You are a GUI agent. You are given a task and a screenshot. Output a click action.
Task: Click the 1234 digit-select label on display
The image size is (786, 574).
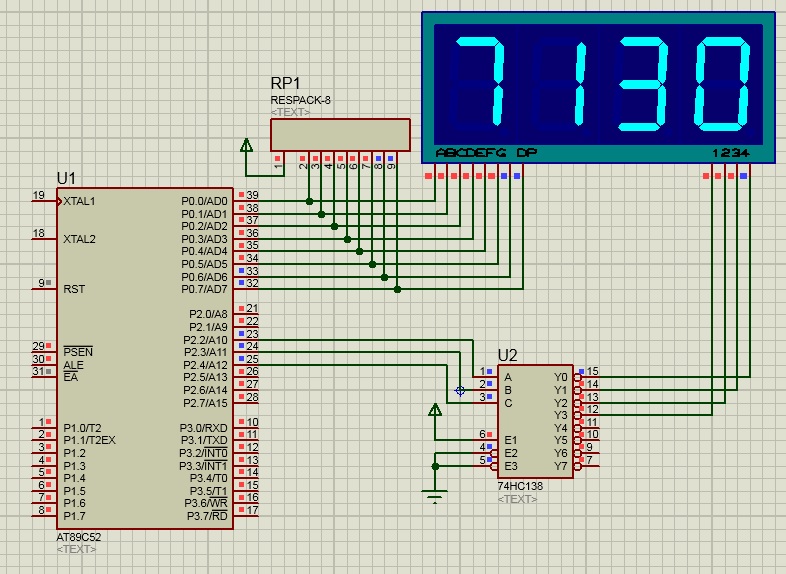[731, 153]
